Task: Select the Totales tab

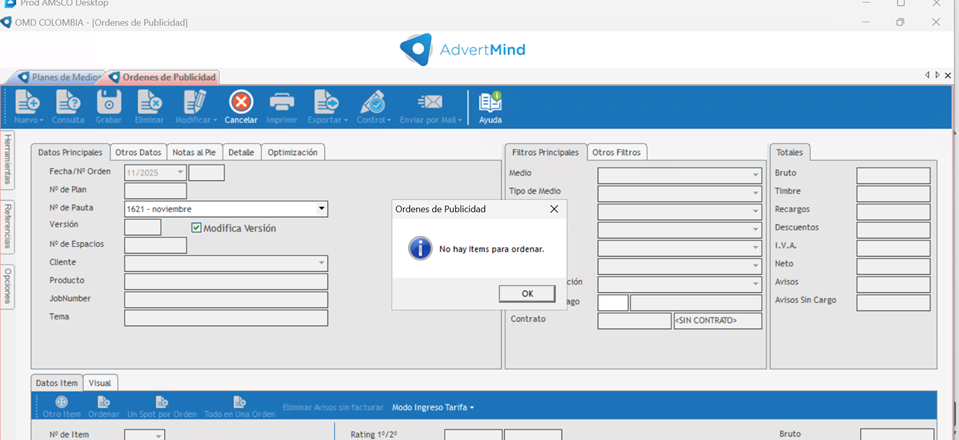Action: [x=790, y=152]
